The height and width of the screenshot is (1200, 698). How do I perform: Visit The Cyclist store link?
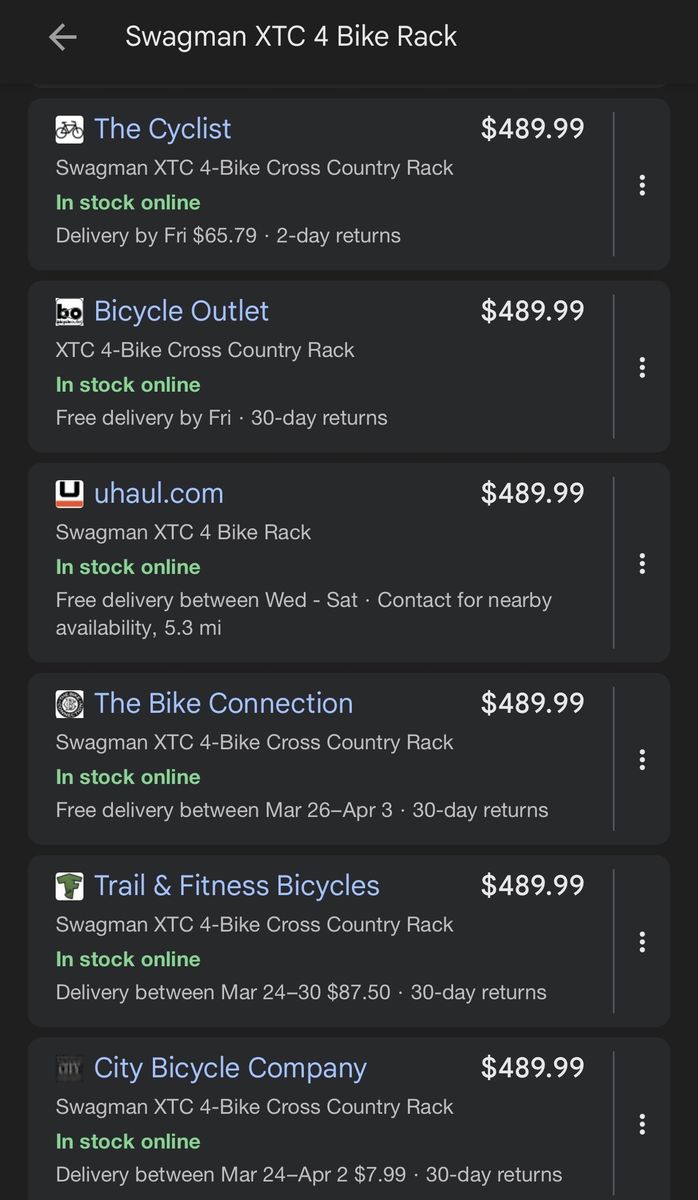pos(162,129)
